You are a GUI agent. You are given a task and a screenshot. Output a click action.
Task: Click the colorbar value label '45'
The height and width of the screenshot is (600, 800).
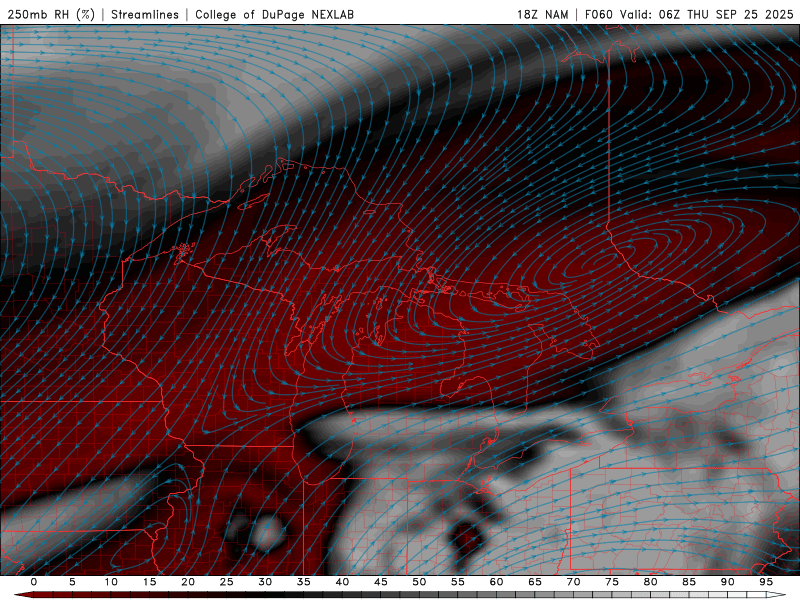[381, 582]
